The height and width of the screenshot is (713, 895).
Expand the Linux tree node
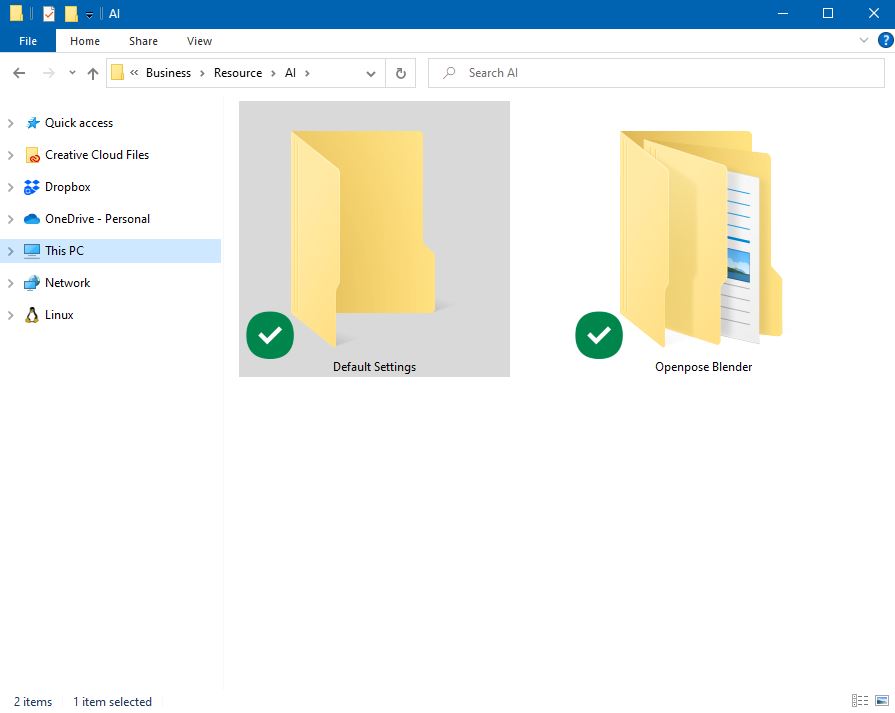[x=10, y=315]
